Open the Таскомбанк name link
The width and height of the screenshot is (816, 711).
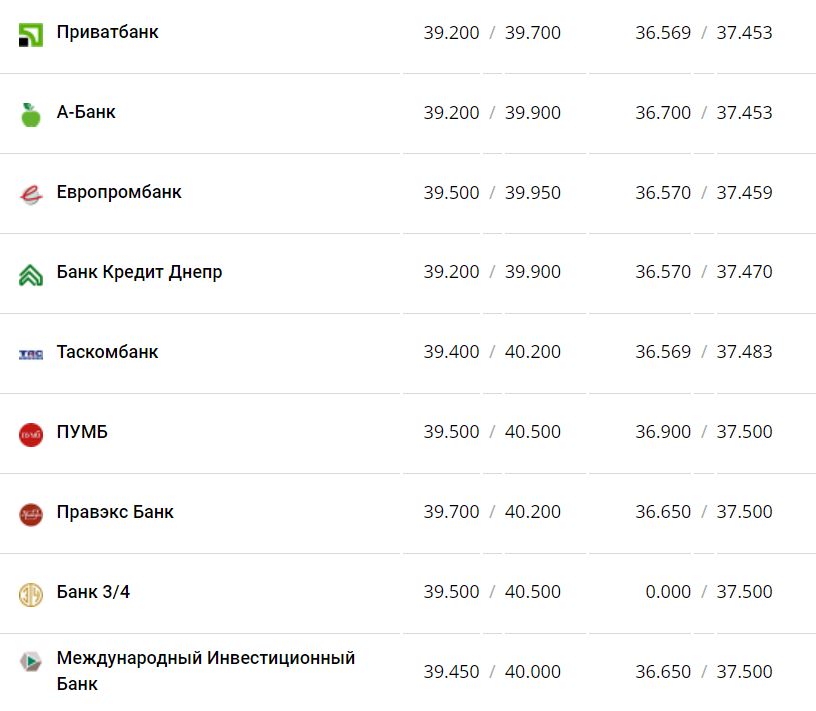107,352
